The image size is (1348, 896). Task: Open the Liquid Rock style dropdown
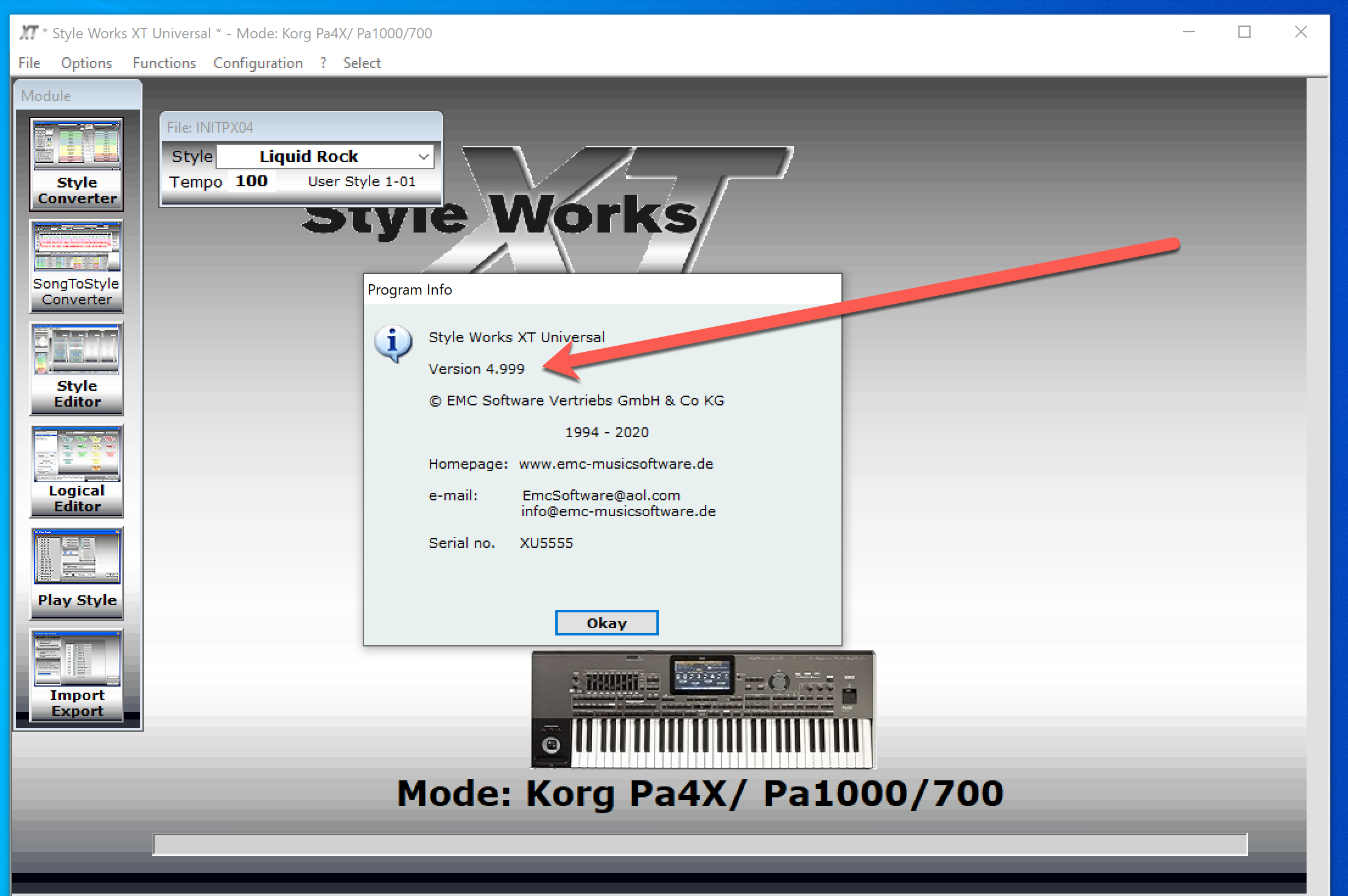click(x=424, y=156)
